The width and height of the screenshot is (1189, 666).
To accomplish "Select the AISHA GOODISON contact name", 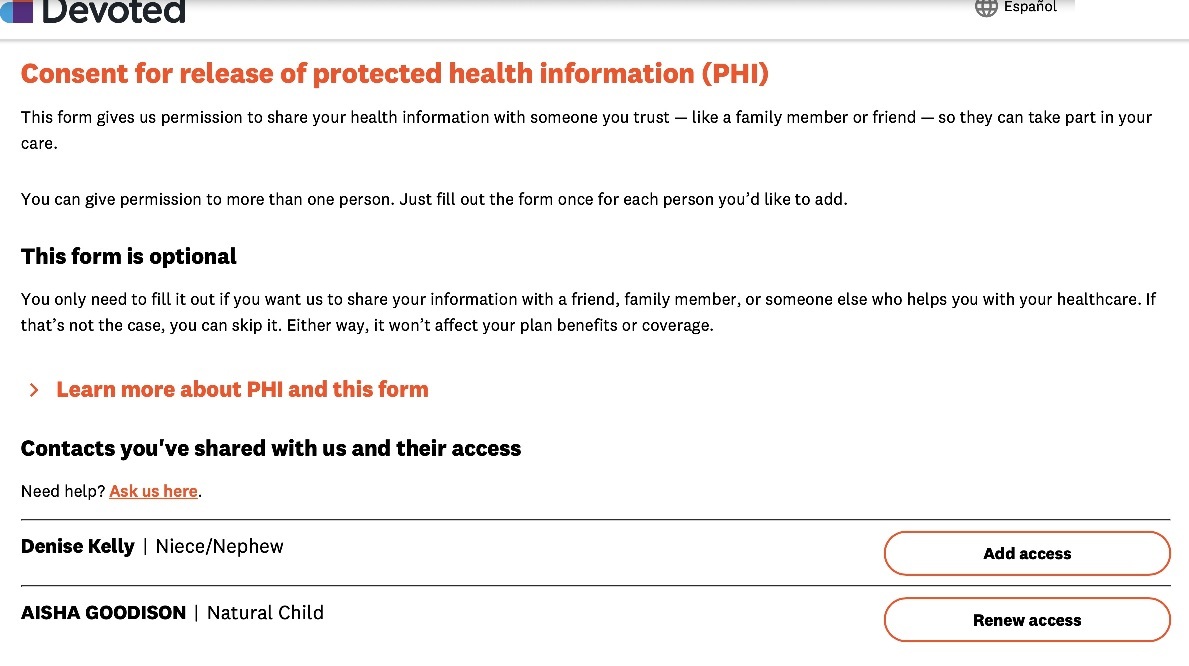I will click(103, 613).
